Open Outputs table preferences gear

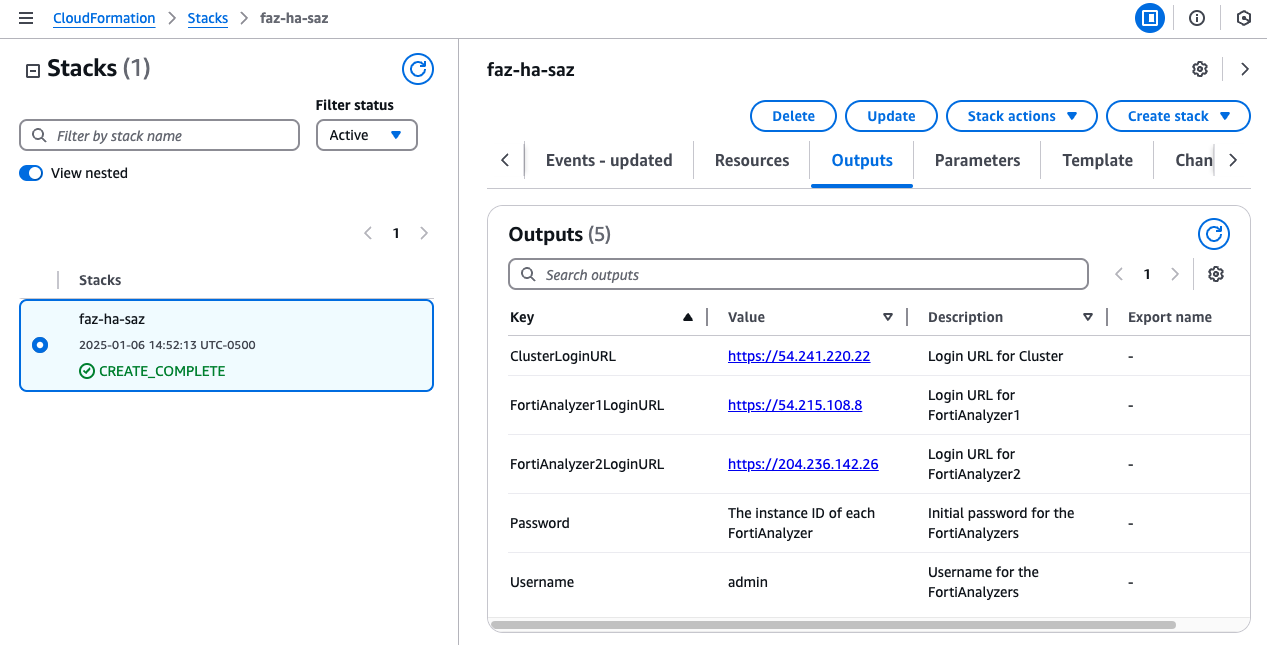[x=1216, y=274]
